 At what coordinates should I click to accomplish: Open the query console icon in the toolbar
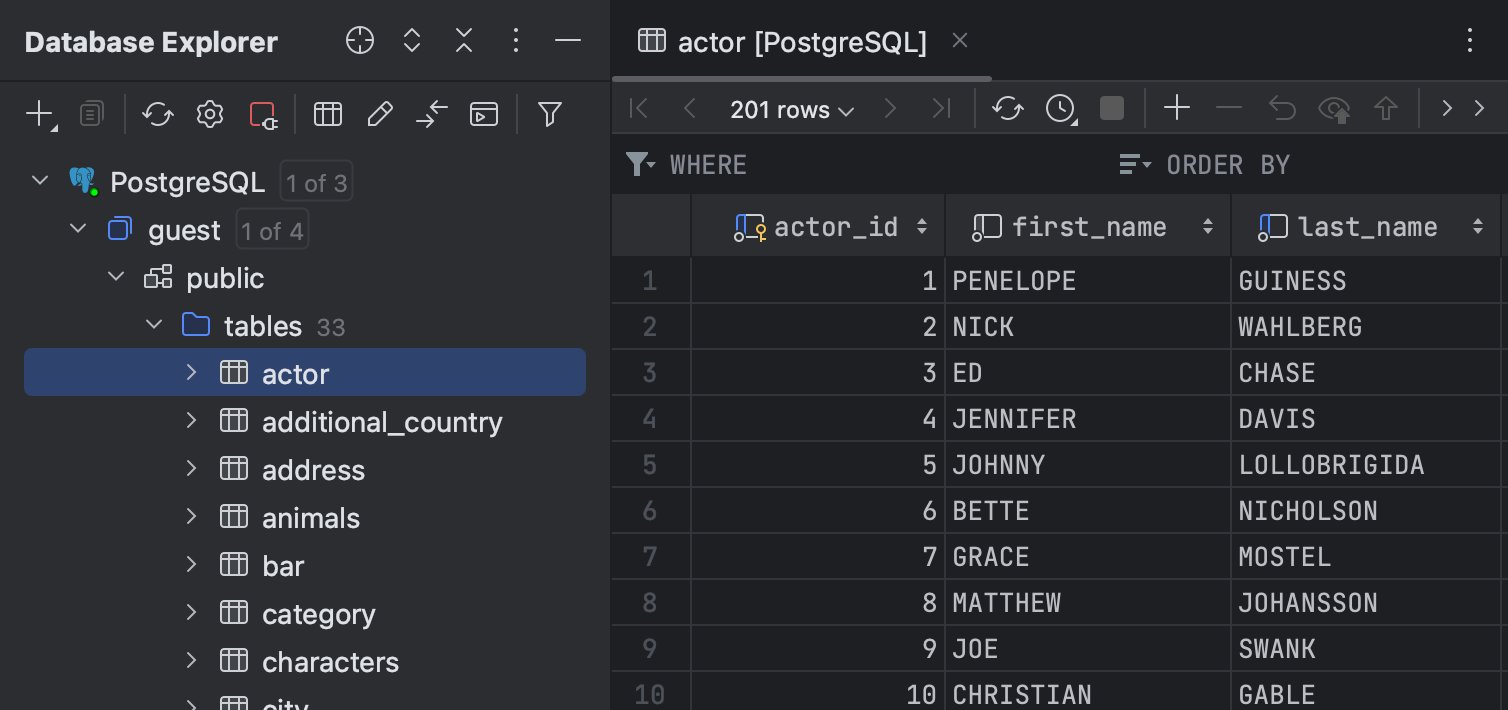pos(484,114)
